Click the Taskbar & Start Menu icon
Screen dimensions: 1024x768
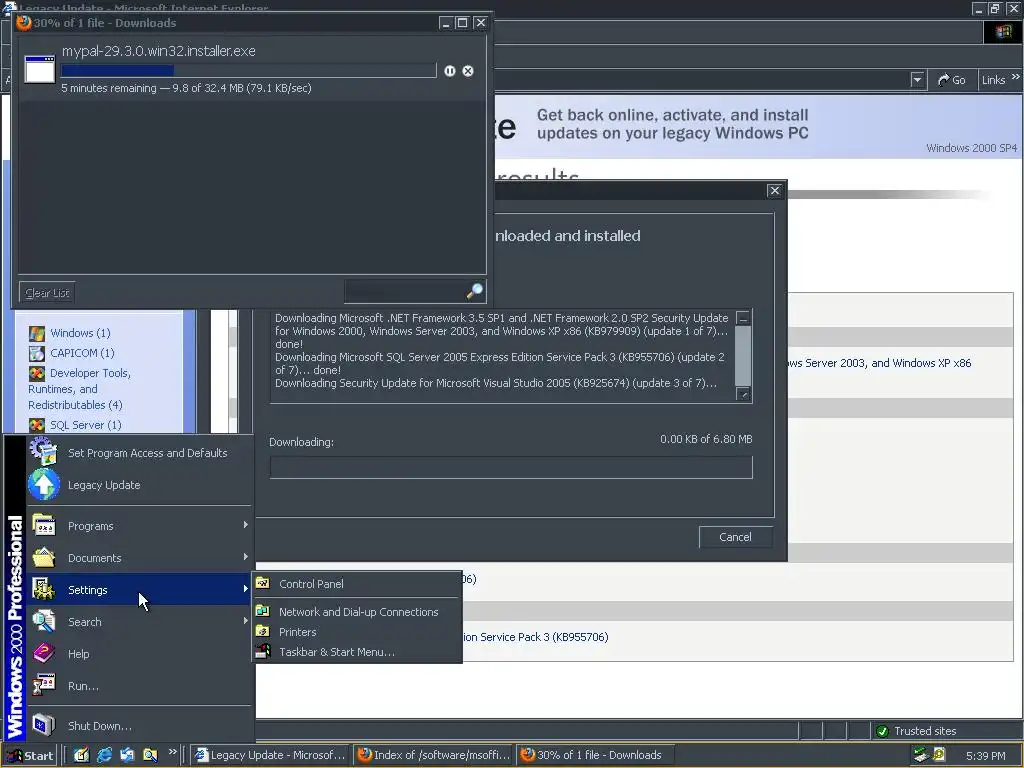(263, 651)
